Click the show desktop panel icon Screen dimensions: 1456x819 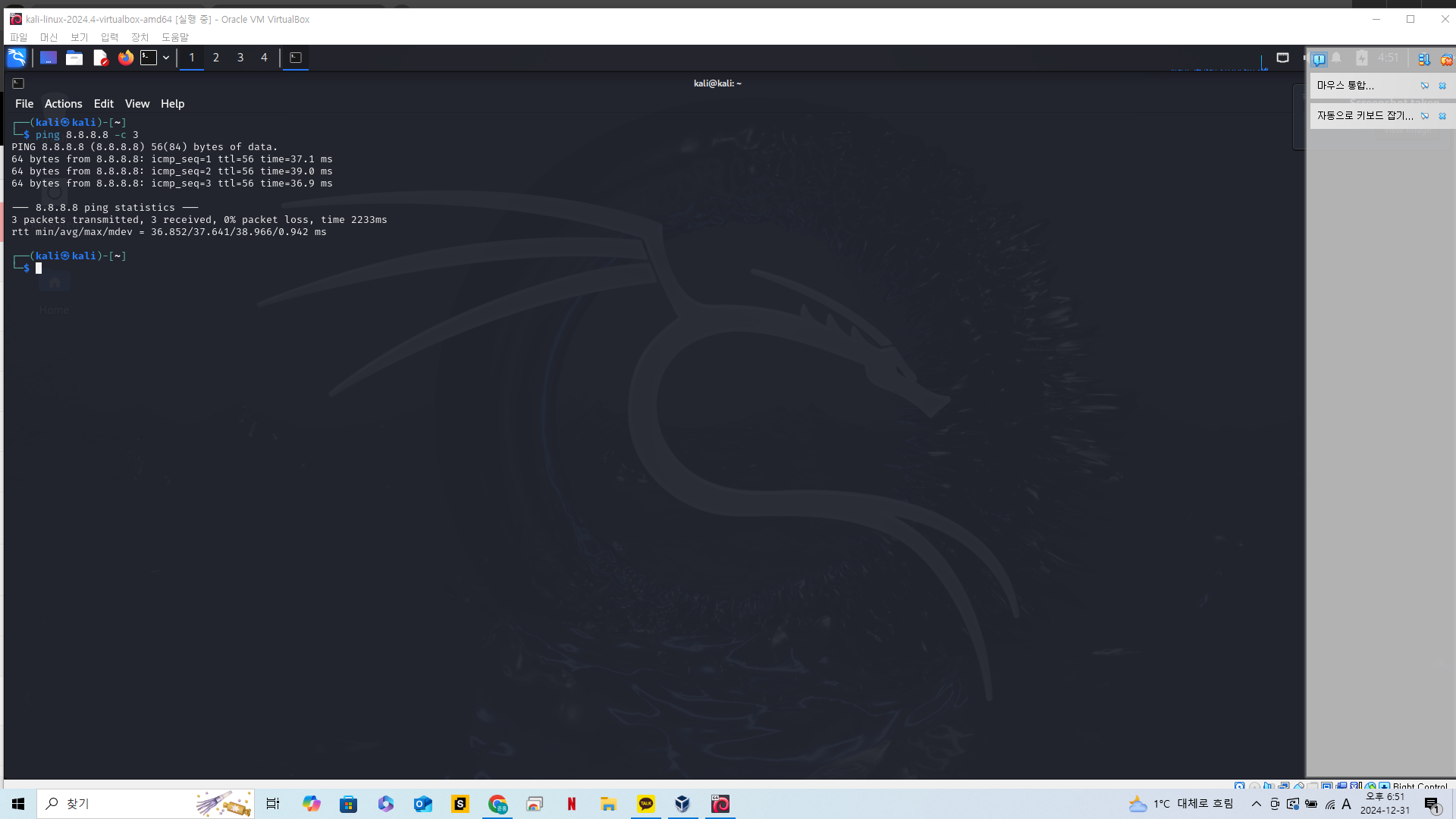point(49,58)
